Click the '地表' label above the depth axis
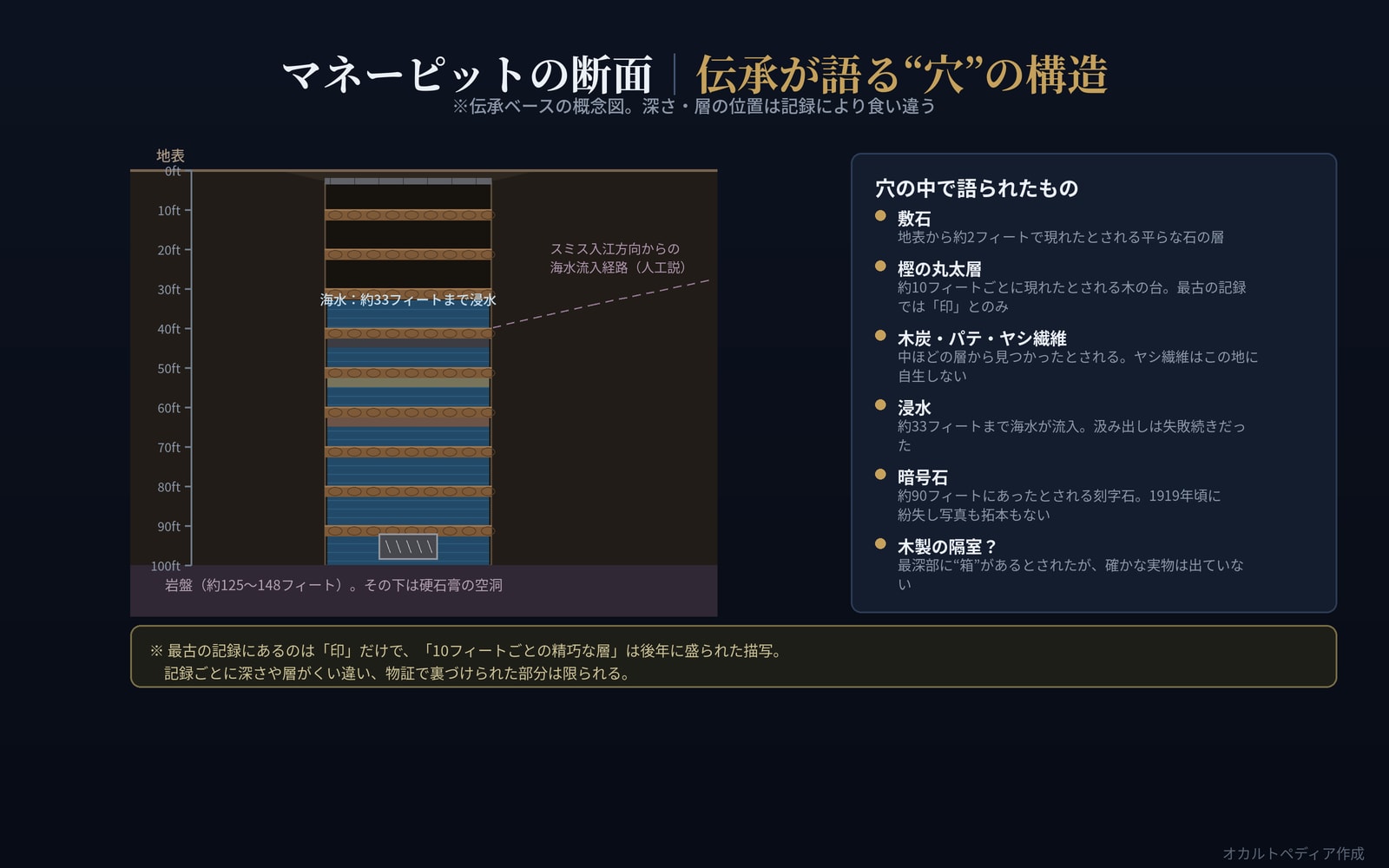The height and width of the screenshot is (868, 1389). pyautogui.click(x=170, y=155)
